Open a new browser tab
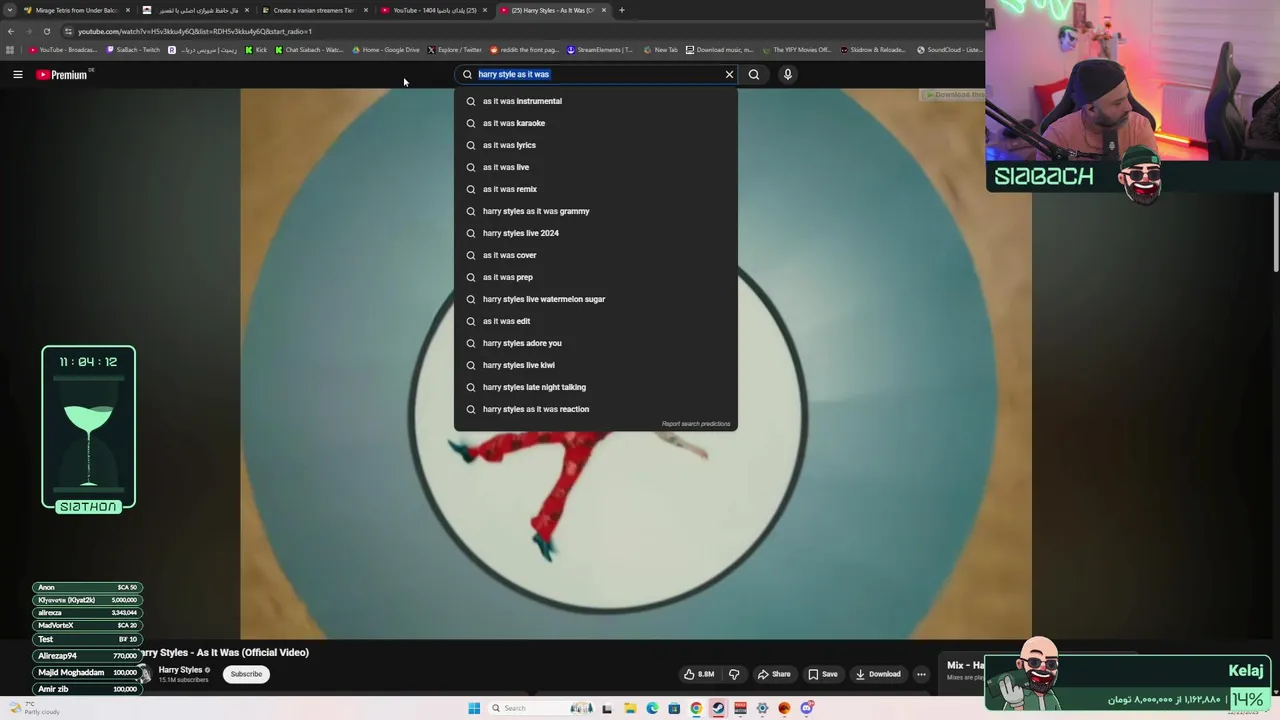Screen dimensions: 1280x720 [x=622, y=10]
